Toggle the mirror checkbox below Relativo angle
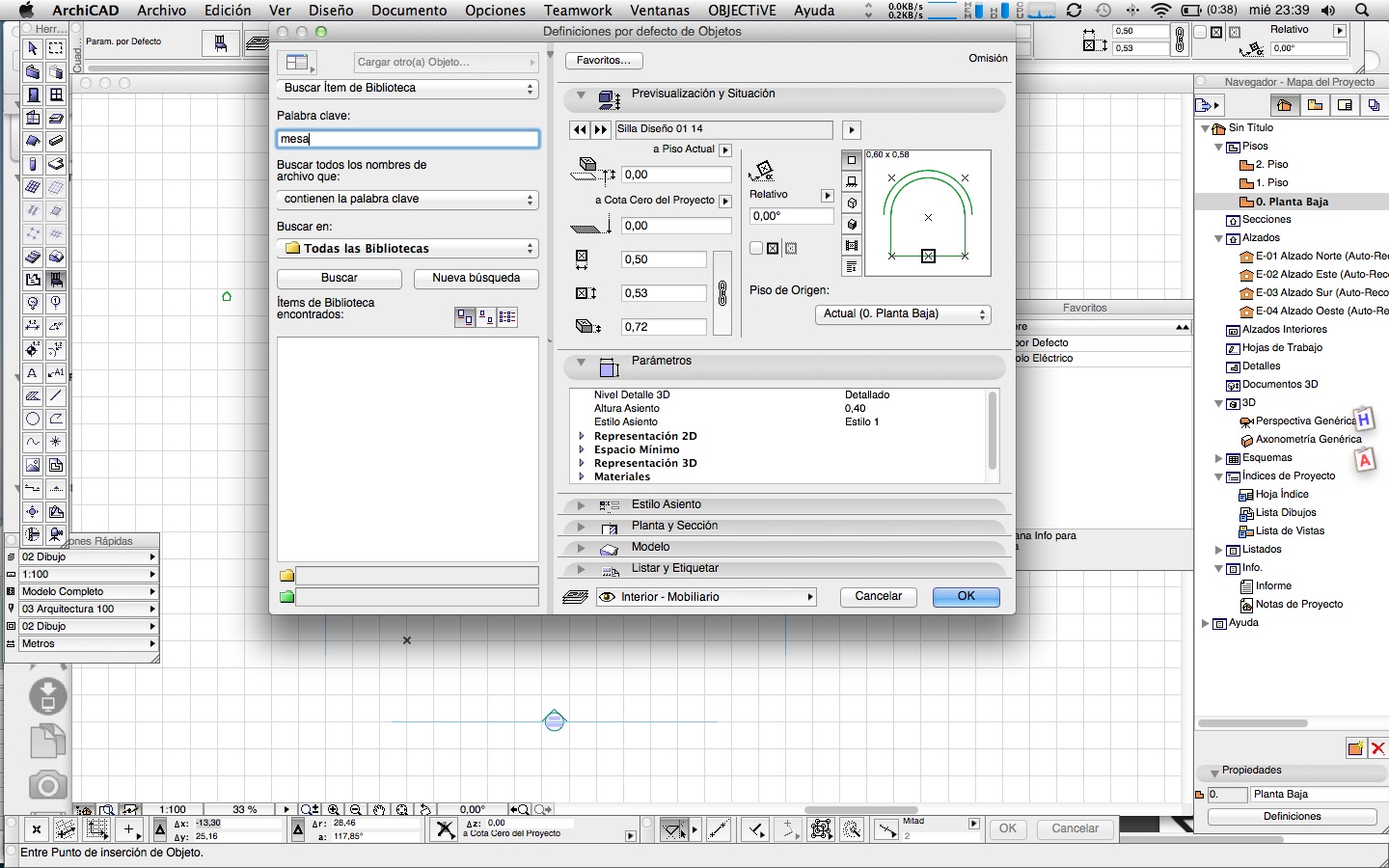This screenshot has height=868, width=1389. [756, 248]
